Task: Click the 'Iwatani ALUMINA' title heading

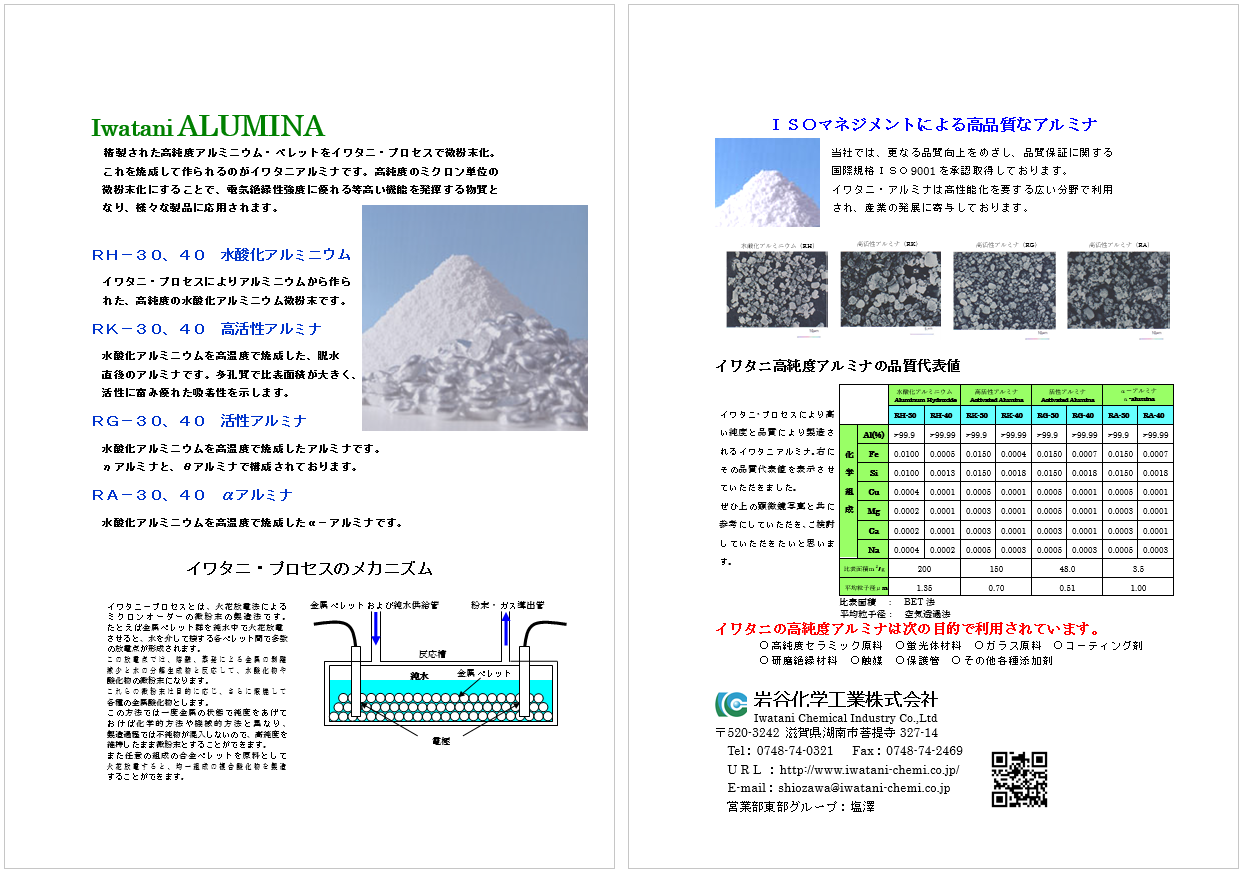Action: [x=208, y=127]
